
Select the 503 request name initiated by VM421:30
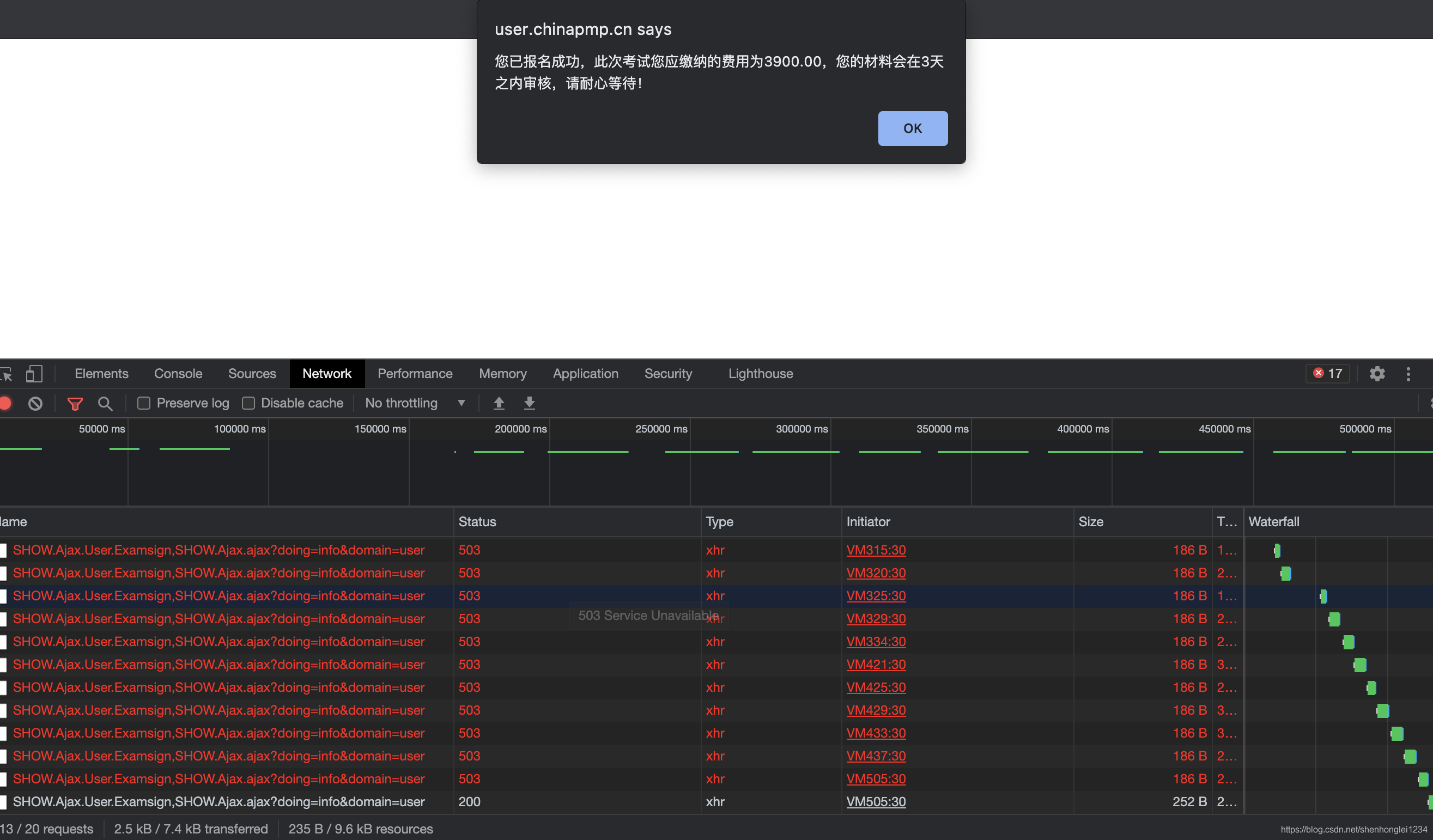tap(219, 665)
